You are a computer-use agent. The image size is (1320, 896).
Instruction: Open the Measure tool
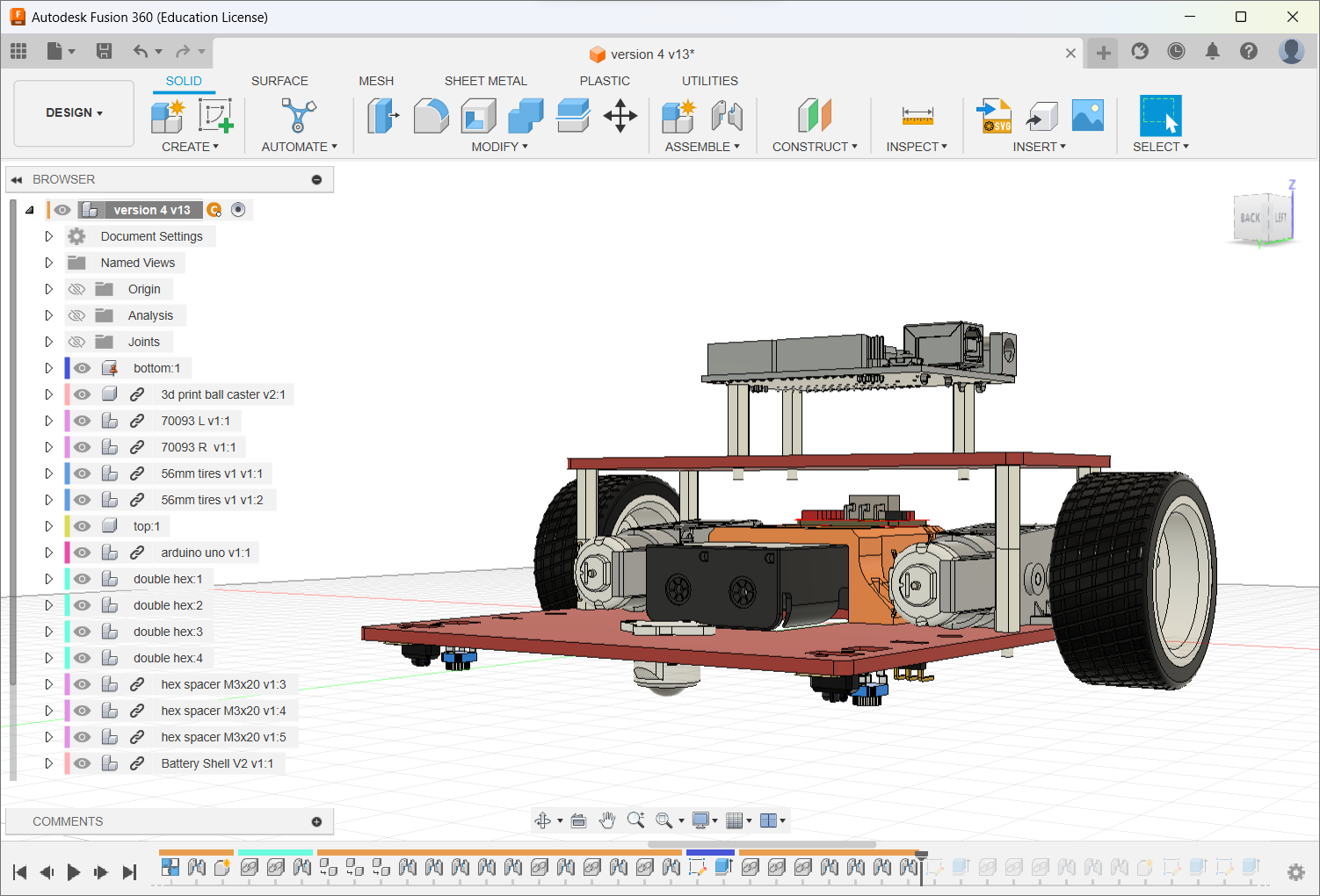coord(917,116)
